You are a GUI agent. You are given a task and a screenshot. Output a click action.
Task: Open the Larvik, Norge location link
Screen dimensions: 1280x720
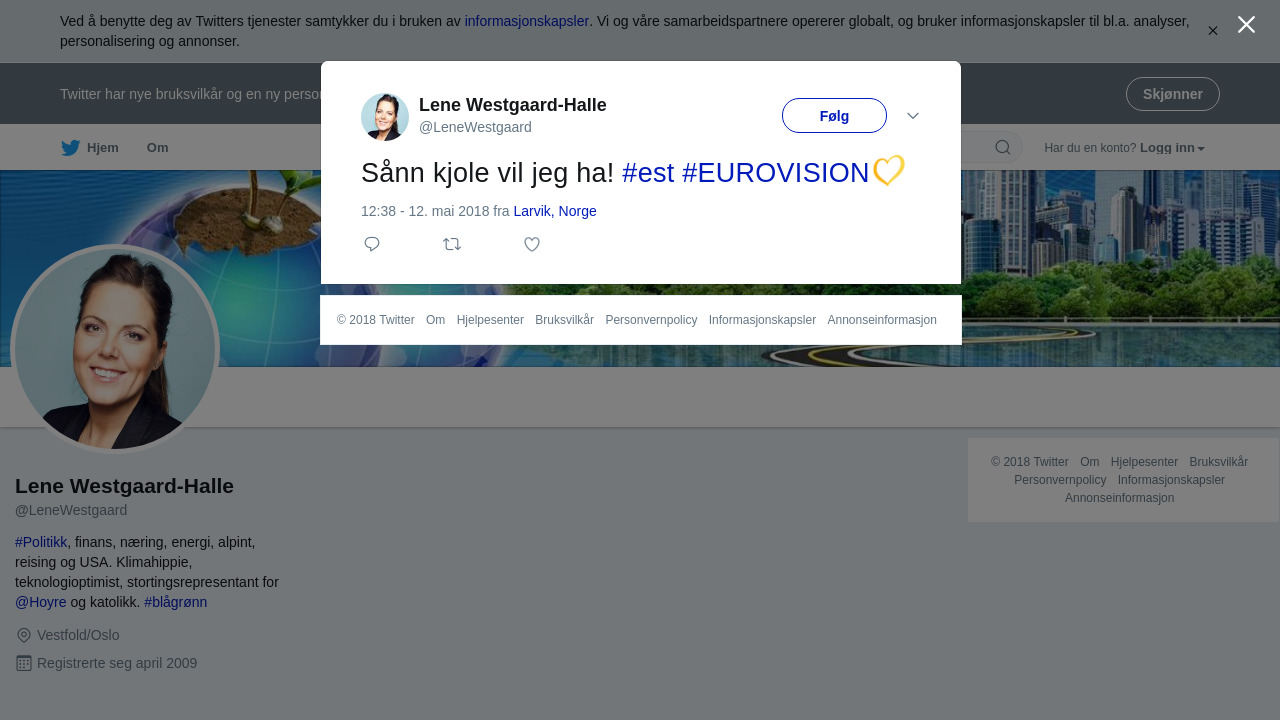click(555, 211)
